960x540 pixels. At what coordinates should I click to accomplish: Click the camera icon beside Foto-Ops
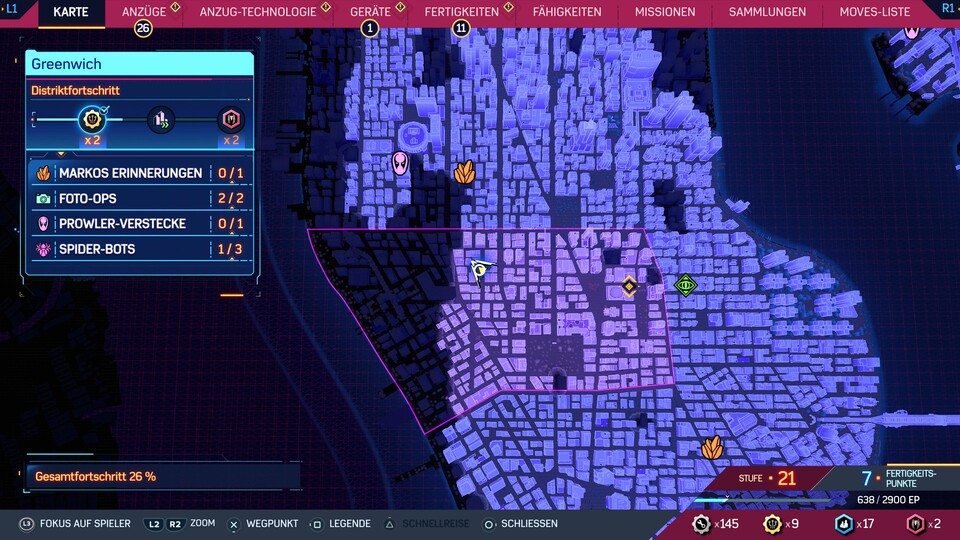(43, 198)
